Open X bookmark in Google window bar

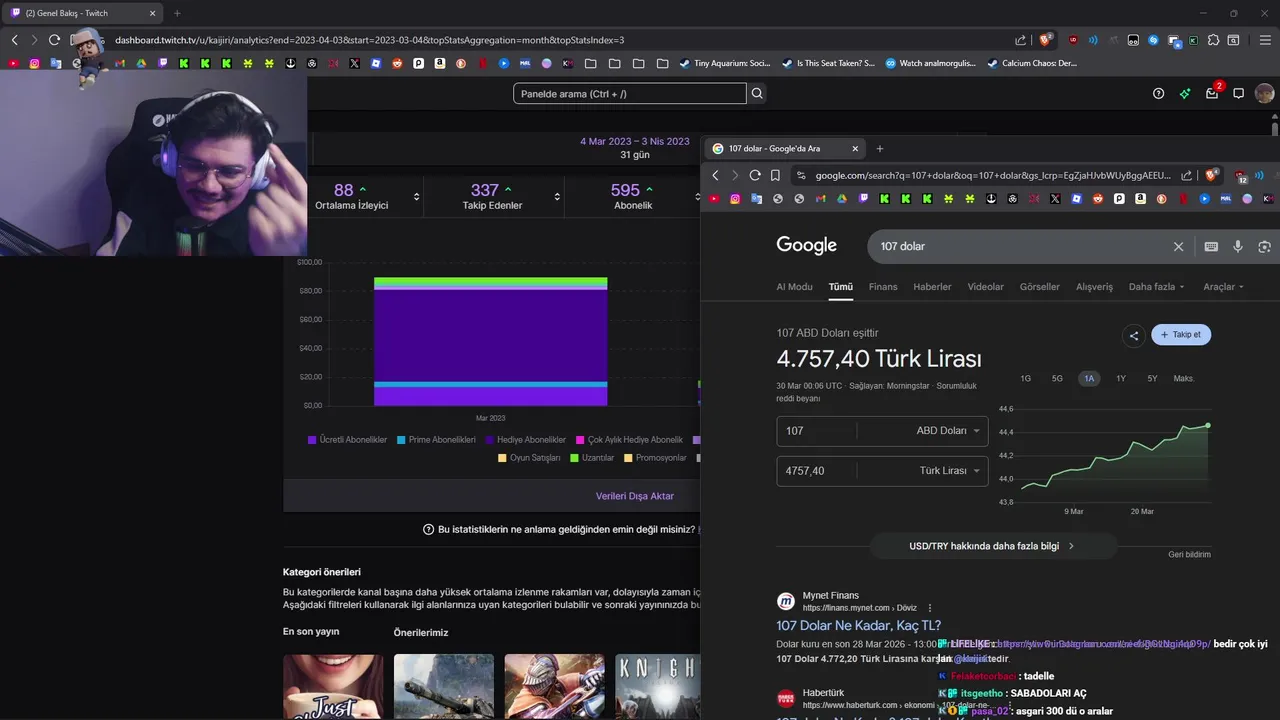point(1055,199)
